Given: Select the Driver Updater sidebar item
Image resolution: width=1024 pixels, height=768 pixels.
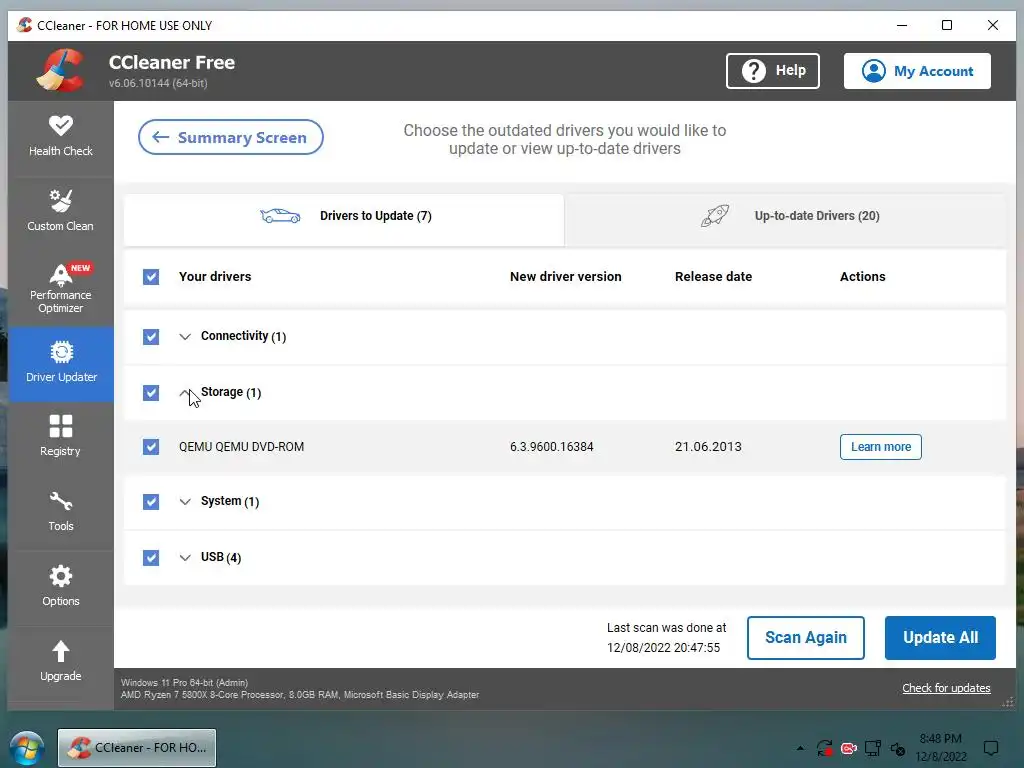Looking at the screenshot, I should (x=61, y=363).
